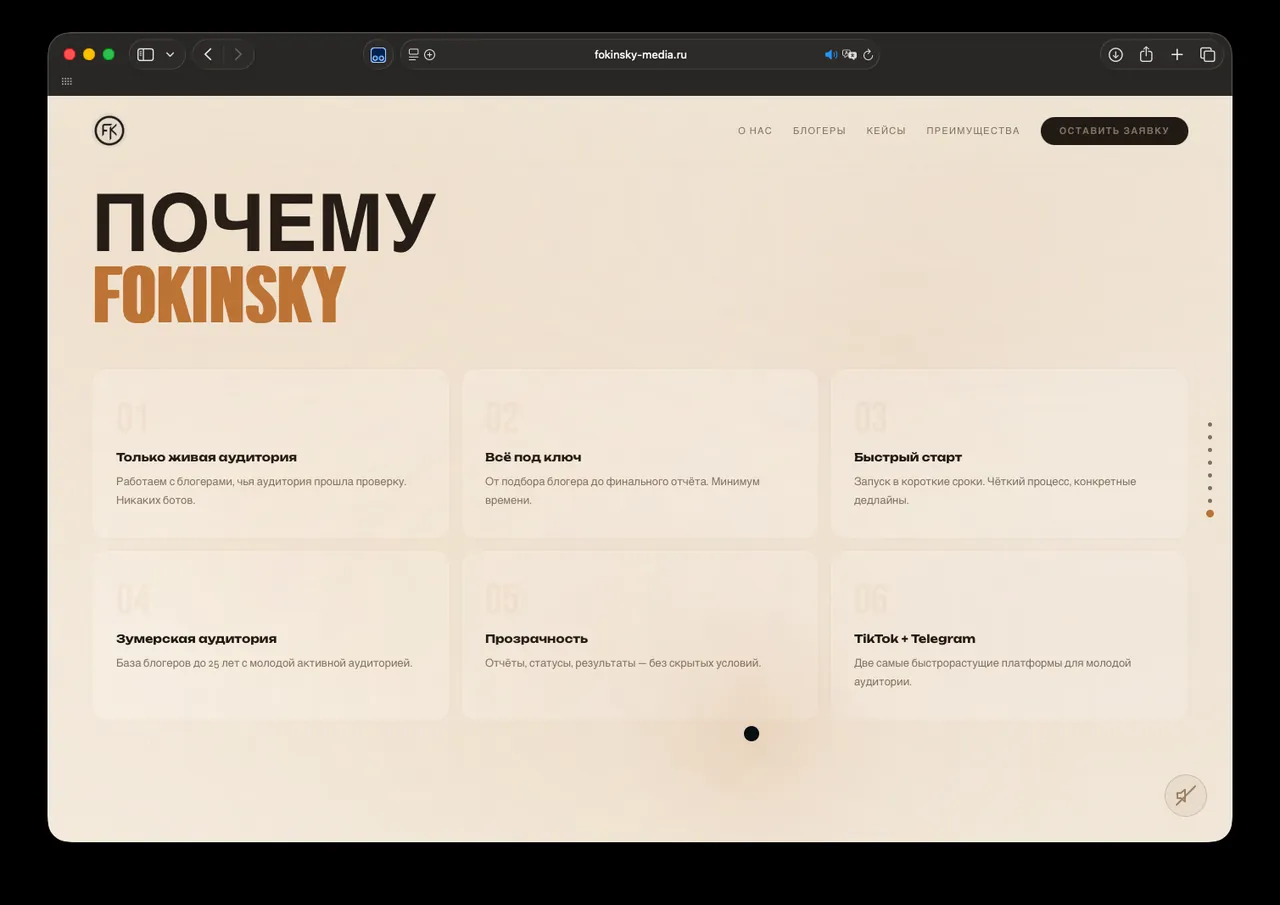Click the translate icon in address bar
The image size is (1280, 905).
850,55
